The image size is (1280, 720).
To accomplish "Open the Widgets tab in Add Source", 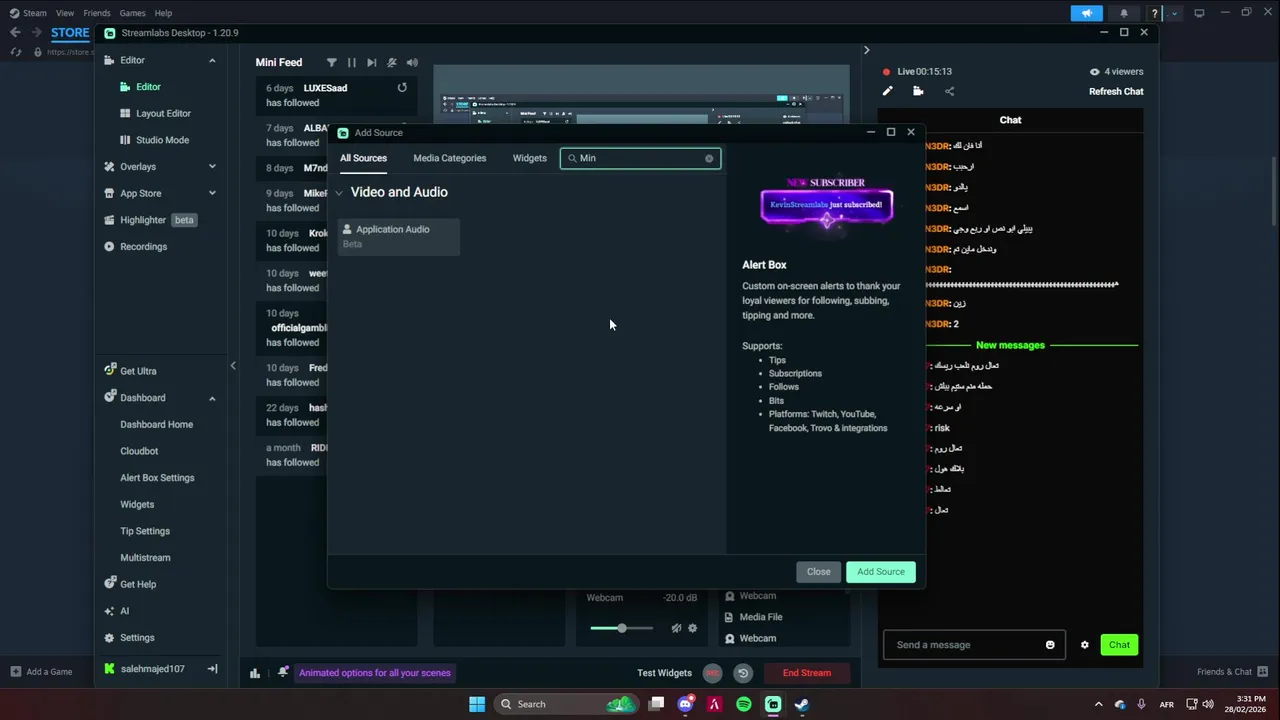I will 529,158.
